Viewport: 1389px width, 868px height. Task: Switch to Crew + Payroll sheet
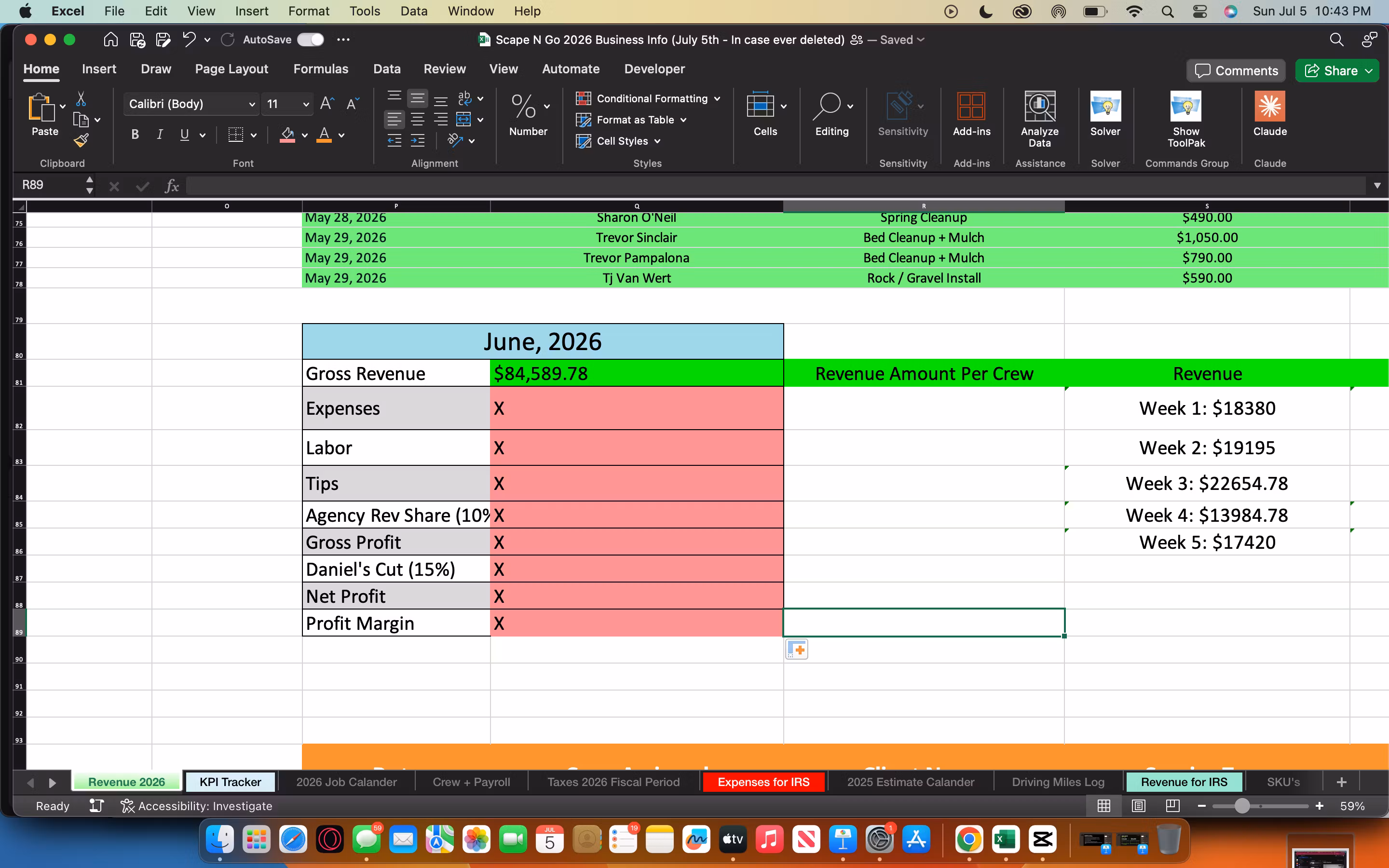pos(471,782)
